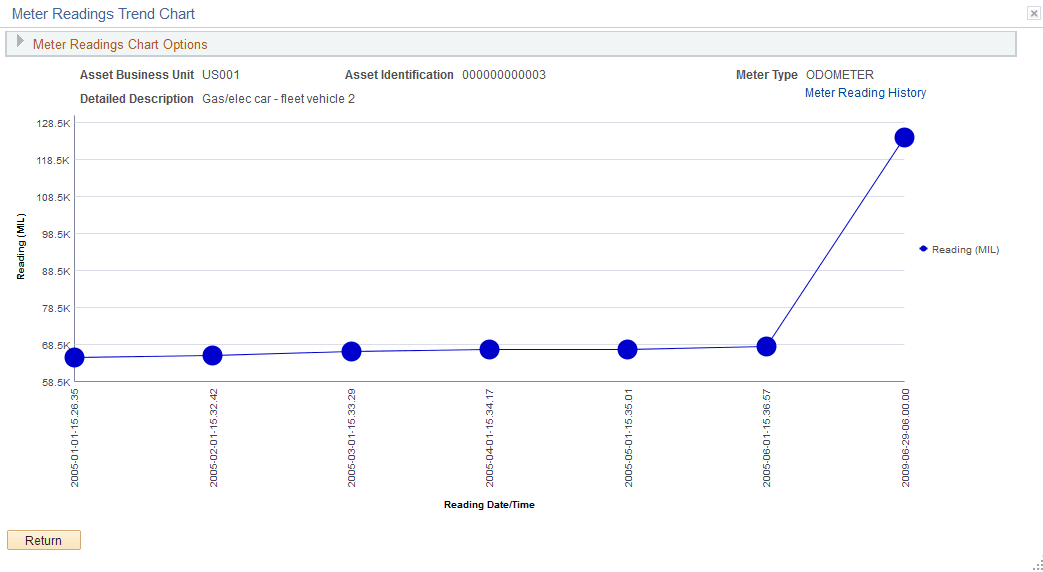This screenshot has width=1043, height=572.
Task: Click the Return button
Action: (x=44, y=540)
